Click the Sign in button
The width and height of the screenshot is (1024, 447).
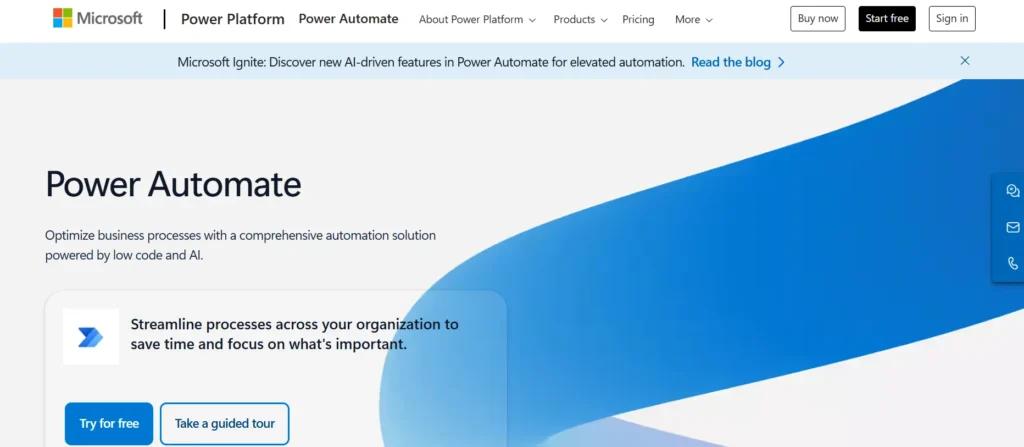(952, 19)
